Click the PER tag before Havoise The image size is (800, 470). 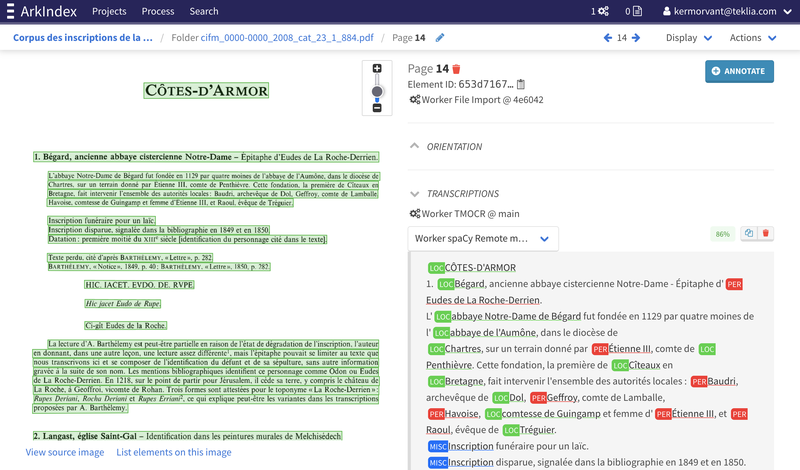coord(436,414)
